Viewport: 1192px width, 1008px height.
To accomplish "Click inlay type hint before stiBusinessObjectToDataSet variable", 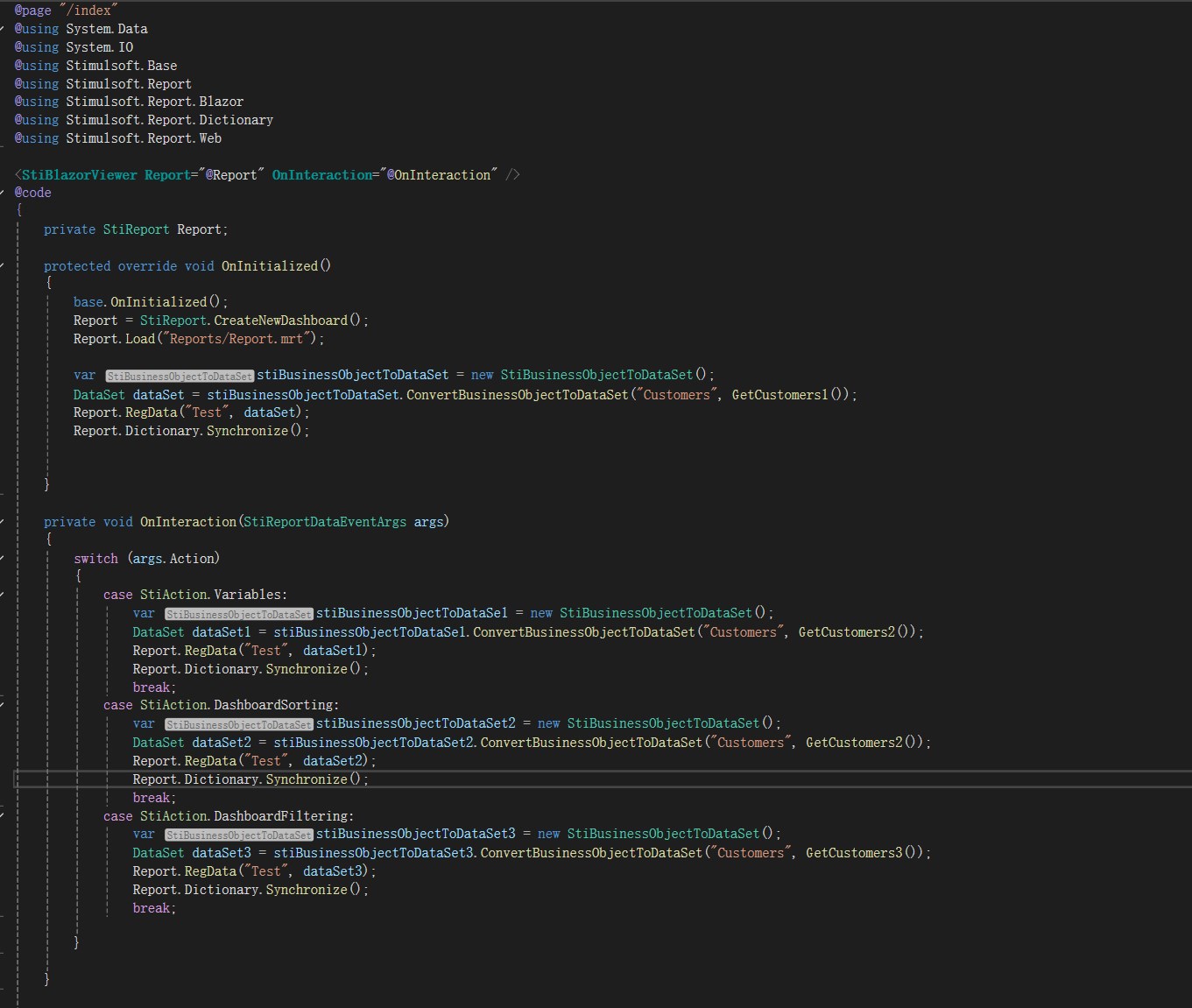I will (180, 376).
